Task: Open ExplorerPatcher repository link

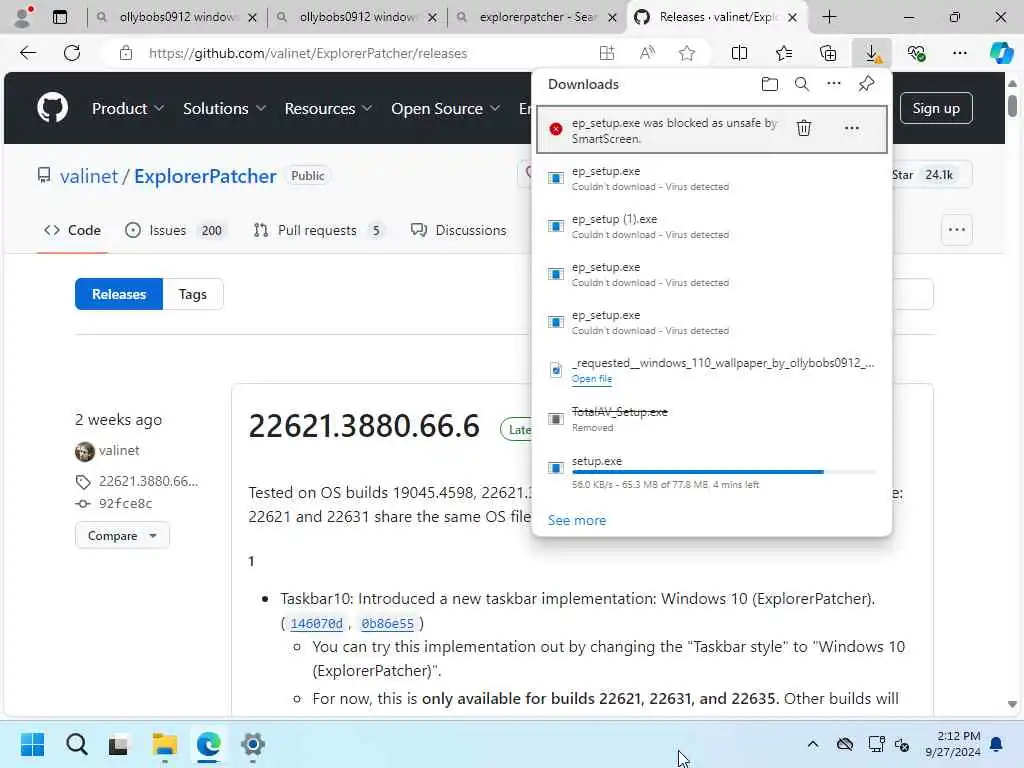Action: pyautogui.click(x=205, y=176)
